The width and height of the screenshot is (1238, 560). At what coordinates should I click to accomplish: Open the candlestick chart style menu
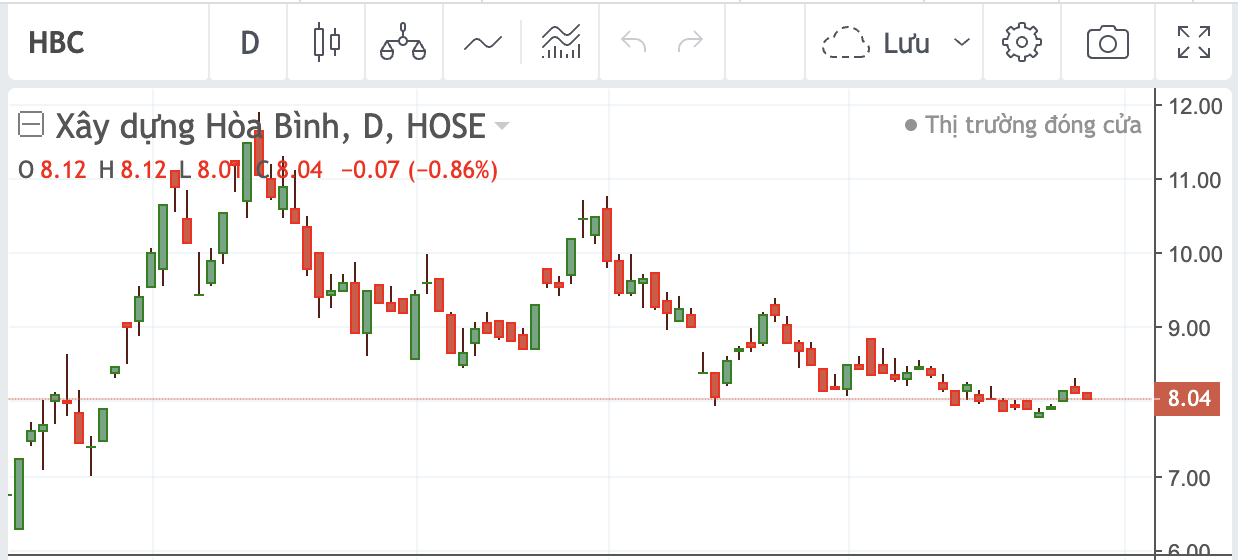[326, 43]
